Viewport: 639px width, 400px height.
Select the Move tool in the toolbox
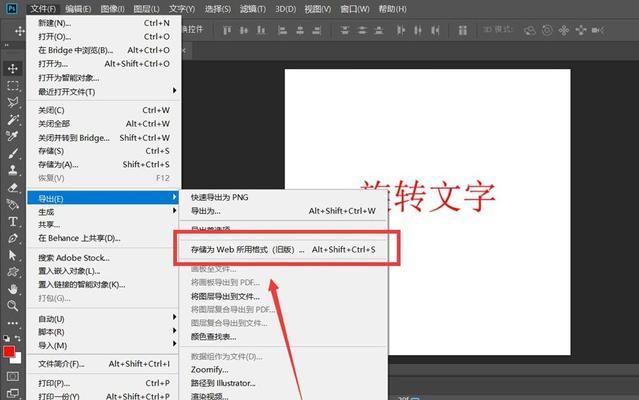pyautogui.click(x=13, y=68)
